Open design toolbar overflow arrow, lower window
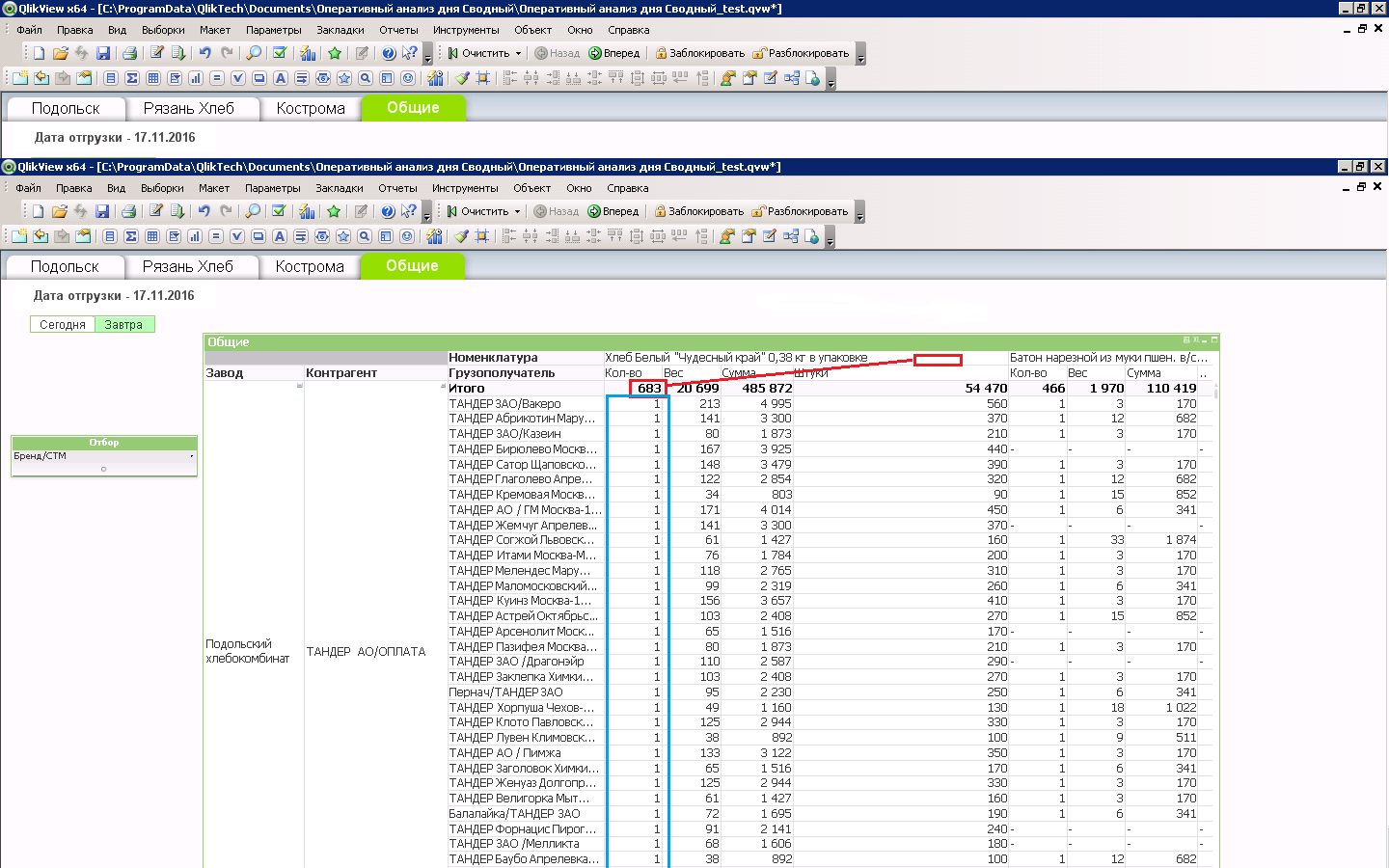The height and width of the screenshot is (868, 1389). coord(831,237)
